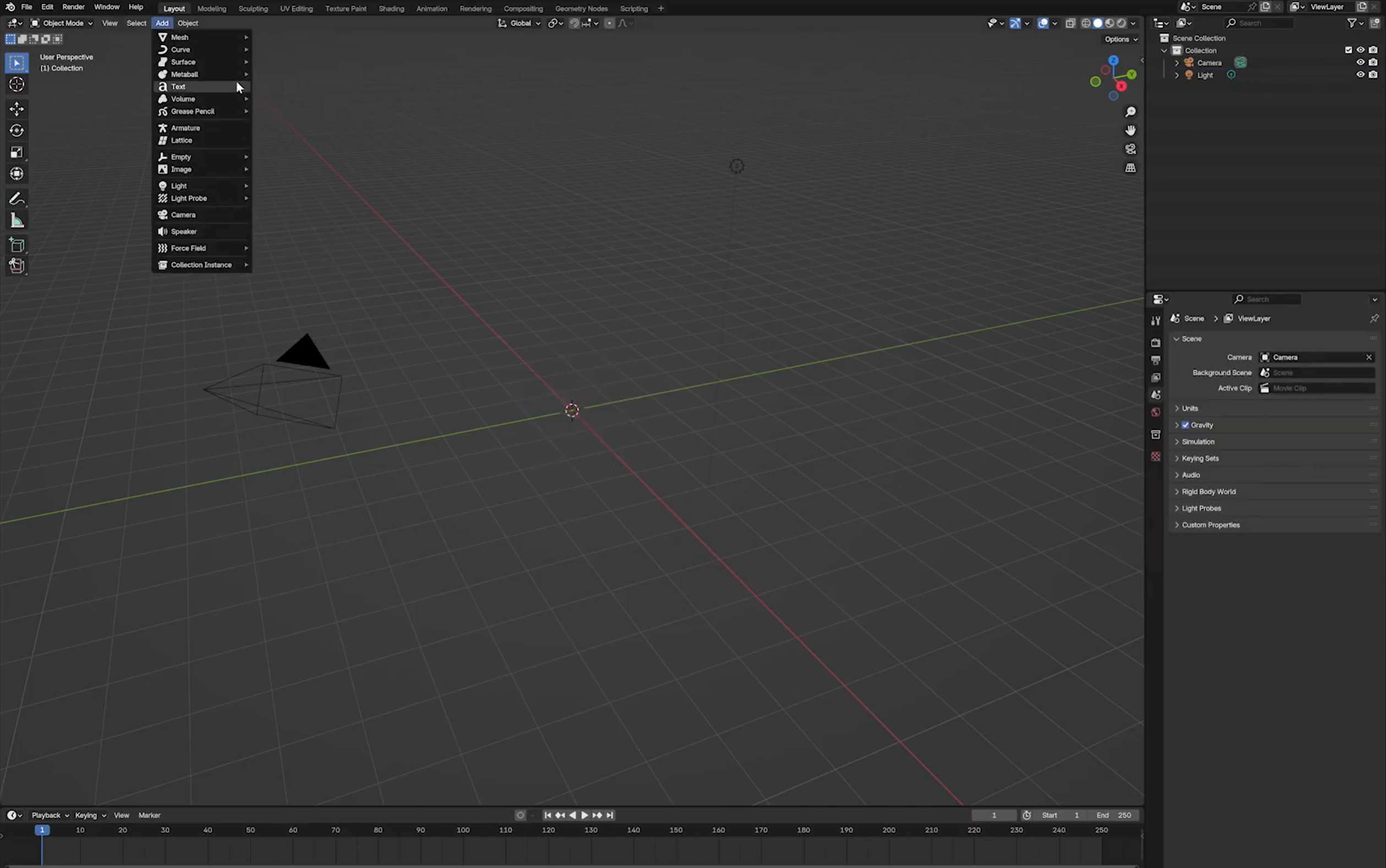This screenshot has width=1386, height=868.
Task: Open the viewport Options dropdown
Action: [x=1121, y=40]
